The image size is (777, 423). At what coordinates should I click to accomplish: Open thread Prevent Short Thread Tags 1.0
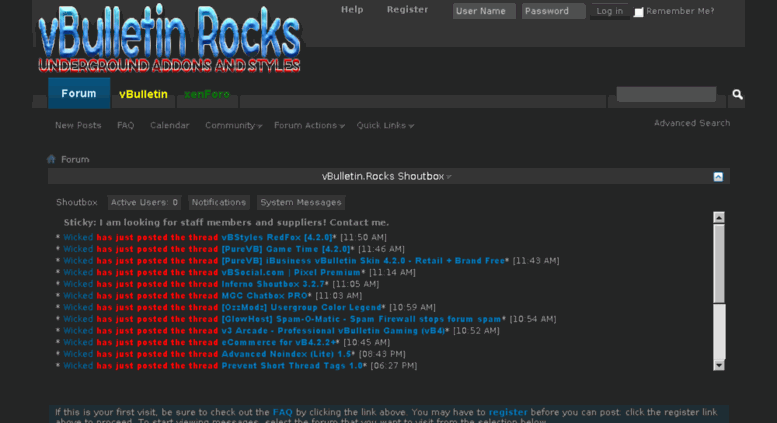tap(292, 366)
